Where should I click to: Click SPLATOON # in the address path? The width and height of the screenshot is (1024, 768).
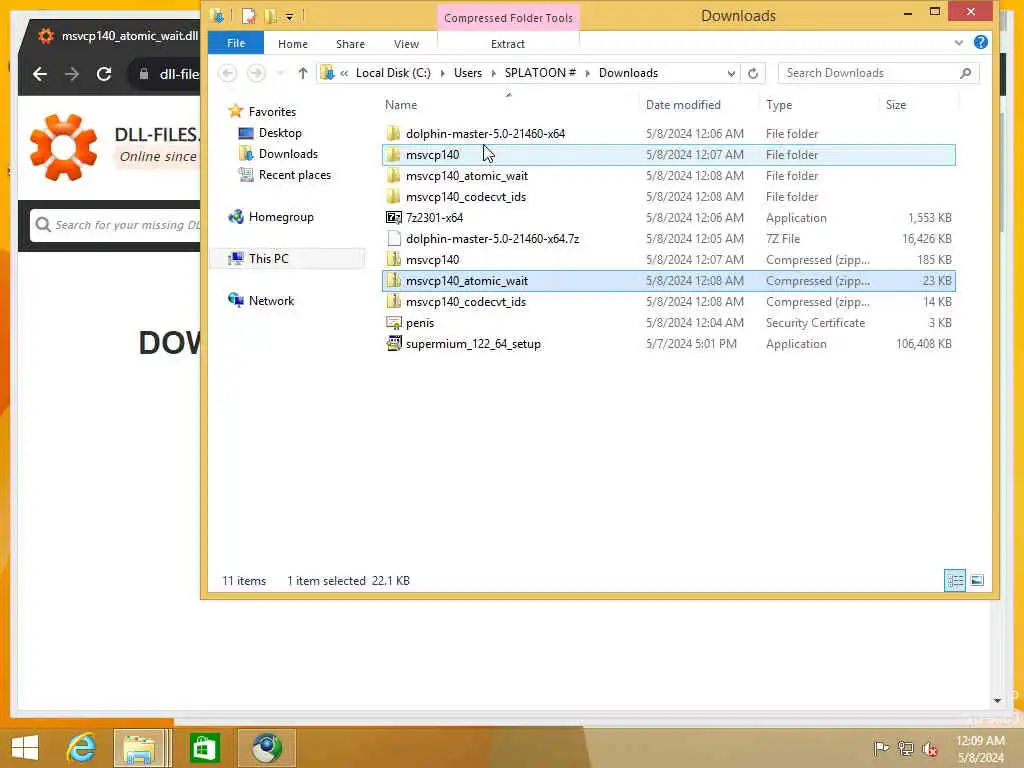click(x=540, y=73)
